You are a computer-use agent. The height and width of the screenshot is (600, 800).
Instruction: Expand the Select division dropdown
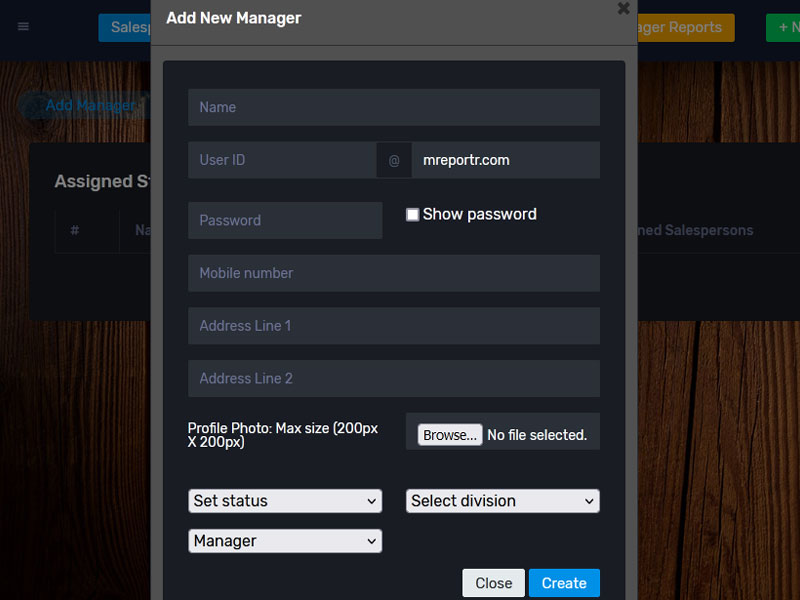tap(502, 501)
